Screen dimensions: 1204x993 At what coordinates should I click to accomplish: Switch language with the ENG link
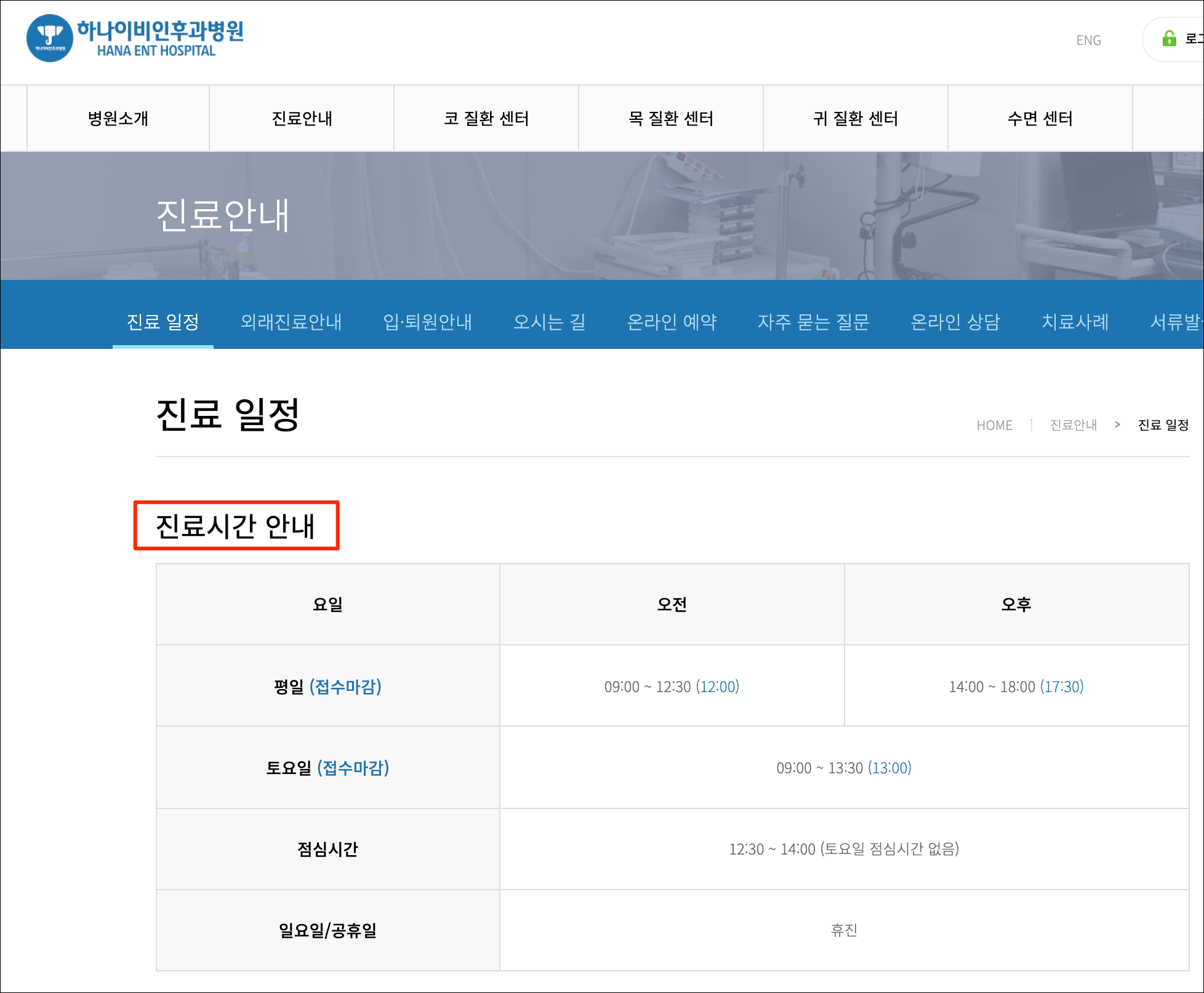coord(1088,40)
